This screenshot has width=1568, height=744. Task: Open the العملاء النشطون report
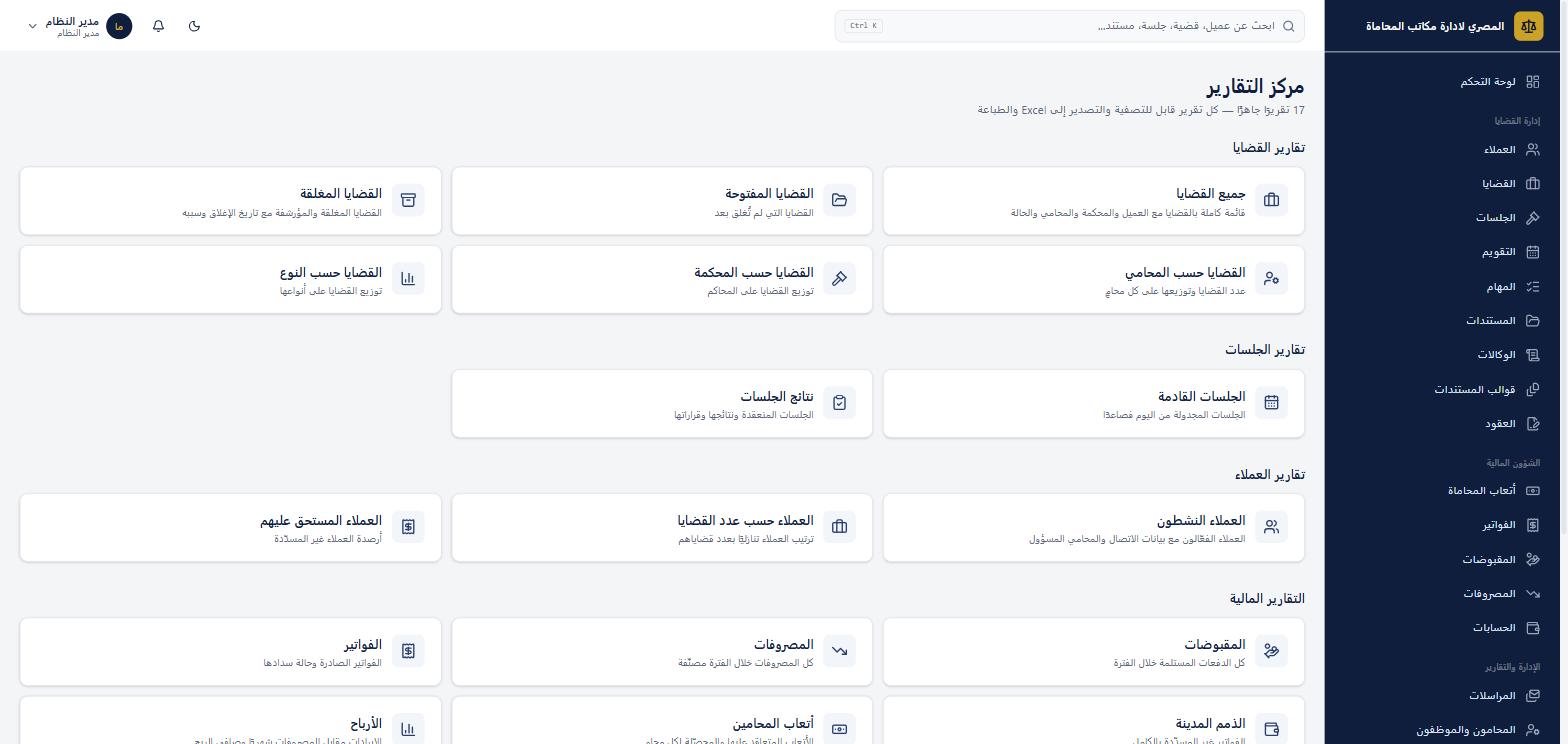coord(1094,528)
